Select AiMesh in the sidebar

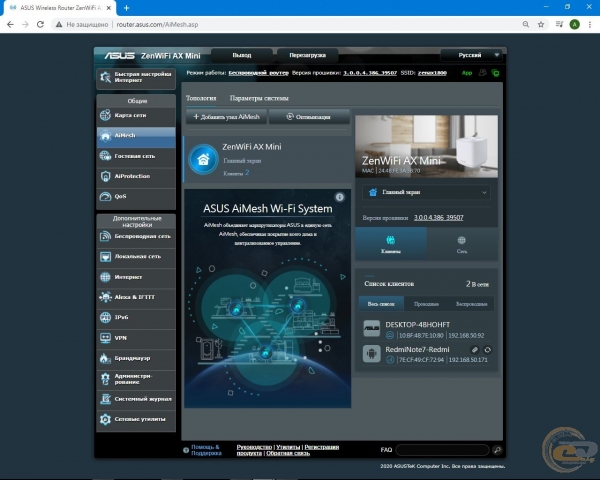pos(136,136)
